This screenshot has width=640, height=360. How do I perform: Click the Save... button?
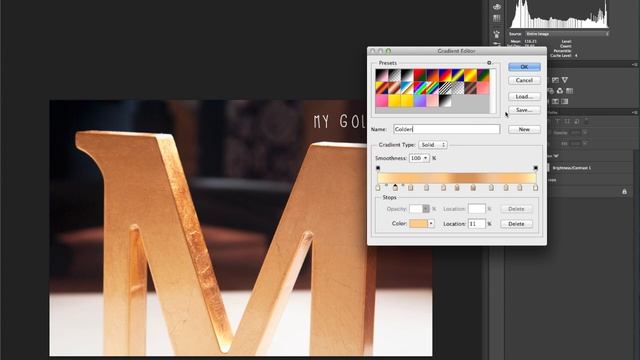click(524, 110)
